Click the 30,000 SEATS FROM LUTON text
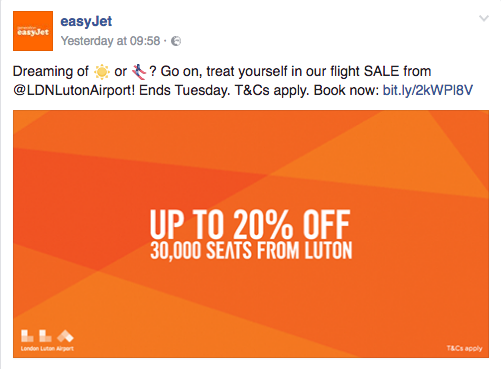The height and width of the screenshot is (369, 501). point(251,250)
